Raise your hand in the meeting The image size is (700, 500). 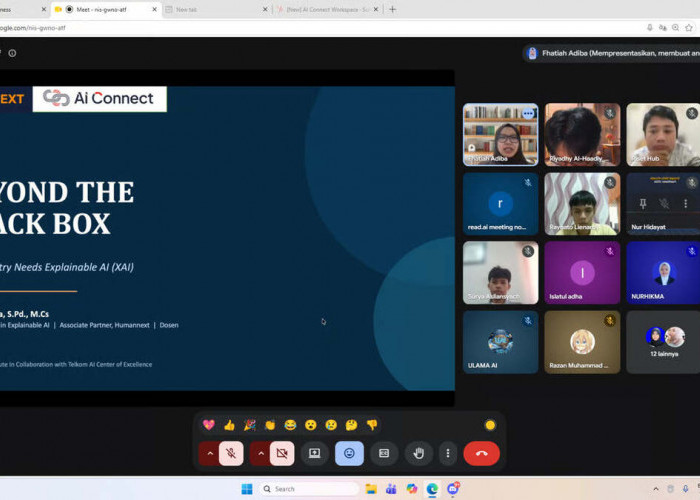coord(418,454)
